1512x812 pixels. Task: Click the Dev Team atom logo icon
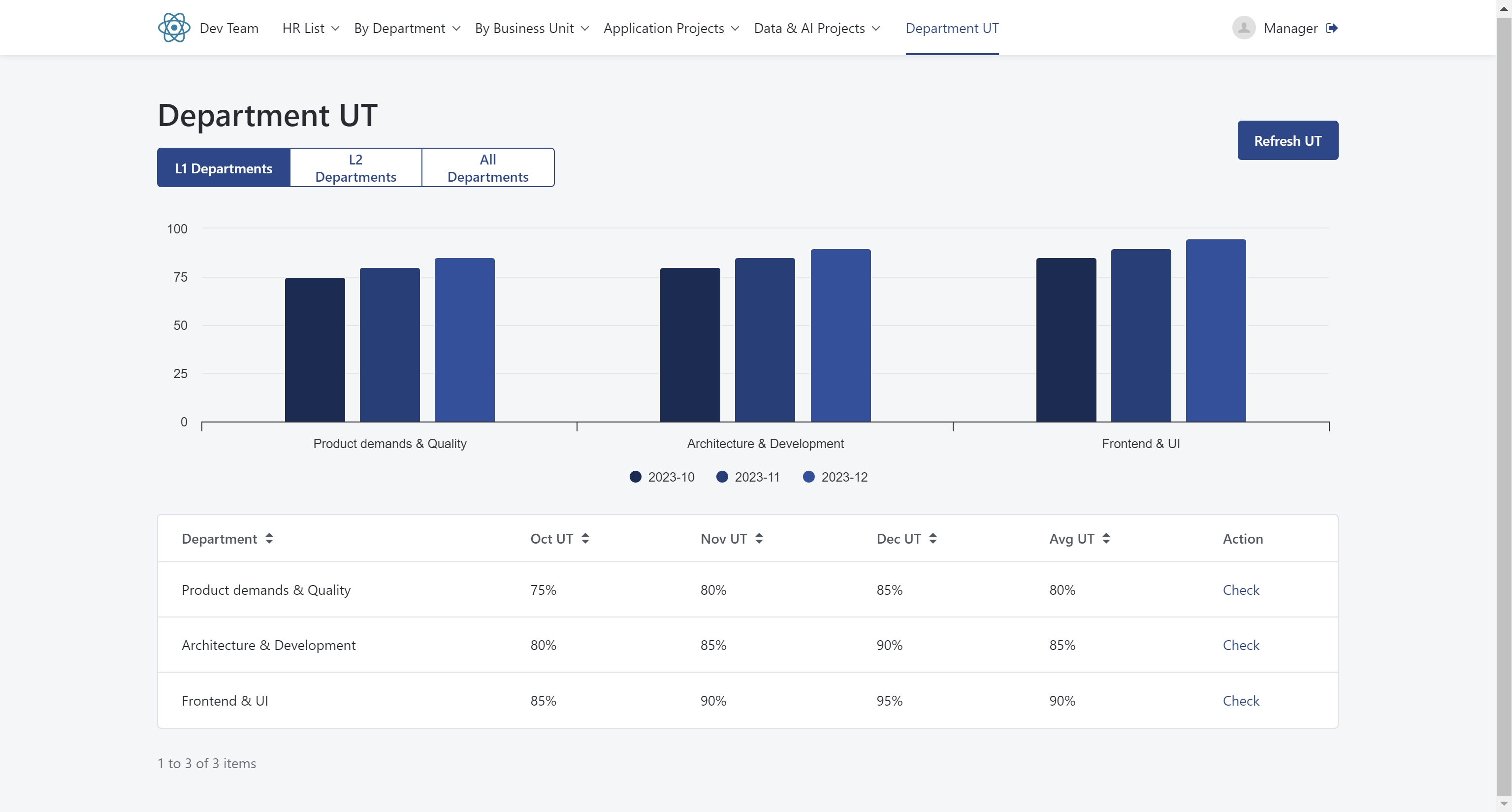pos(174,28)
